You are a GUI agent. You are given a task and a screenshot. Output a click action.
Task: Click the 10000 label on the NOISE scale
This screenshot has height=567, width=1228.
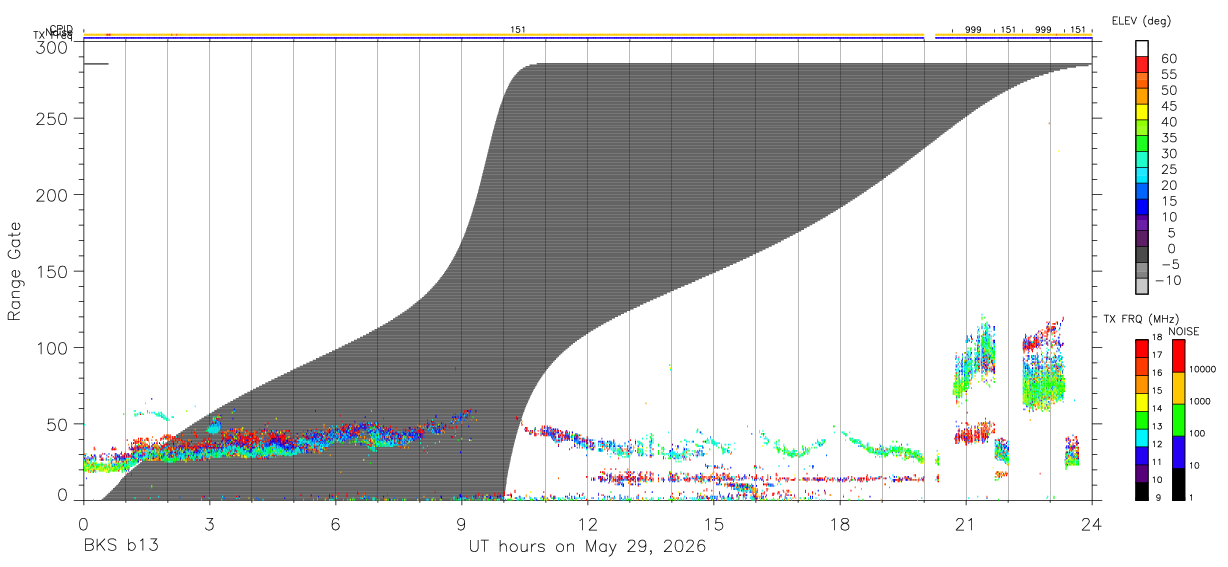(1202, 369)
